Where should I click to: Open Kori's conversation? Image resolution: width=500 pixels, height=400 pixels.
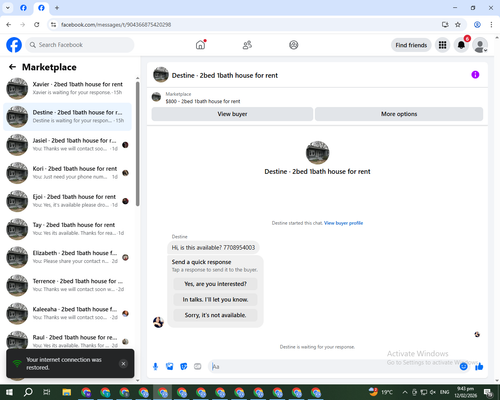[68, 173]
